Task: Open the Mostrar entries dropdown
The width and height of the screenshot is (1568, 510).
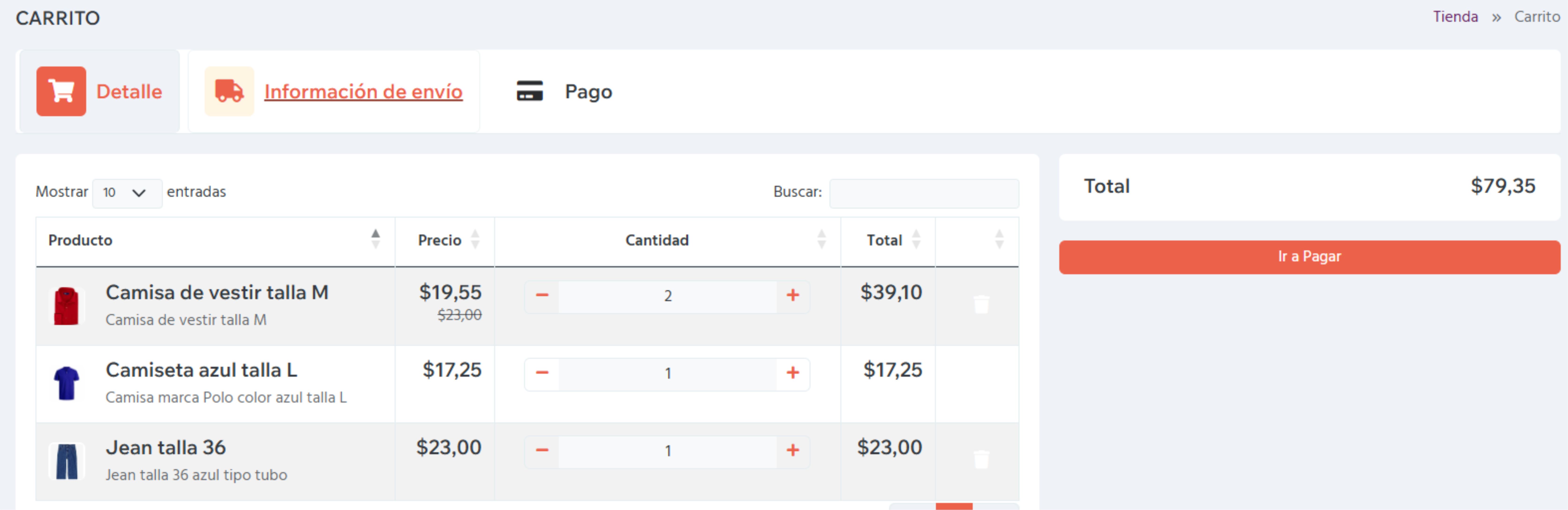Action: coord(127,193)
